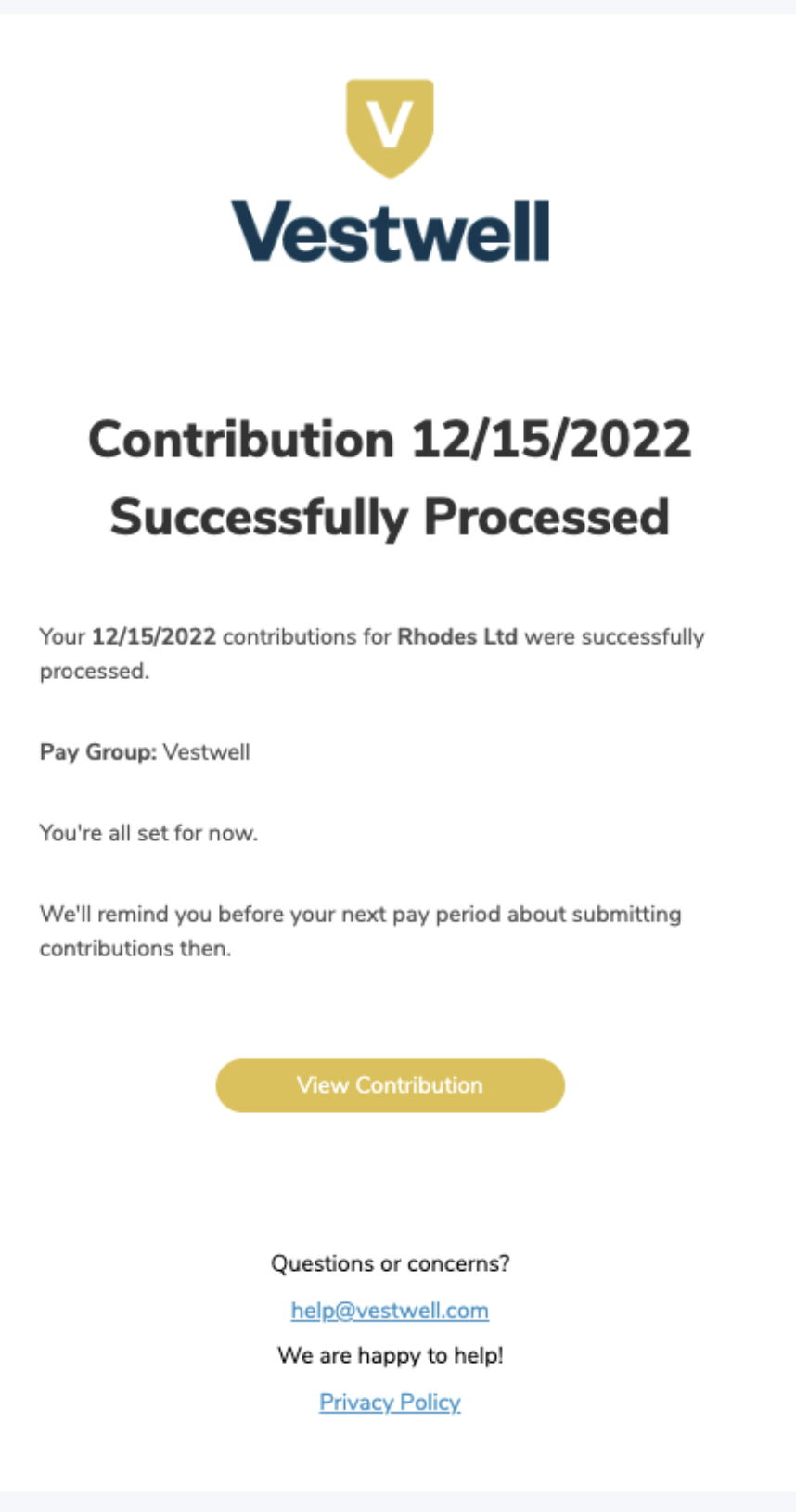
Task: Click the 'Pay Group:' bold label
Action: point(98,752)
